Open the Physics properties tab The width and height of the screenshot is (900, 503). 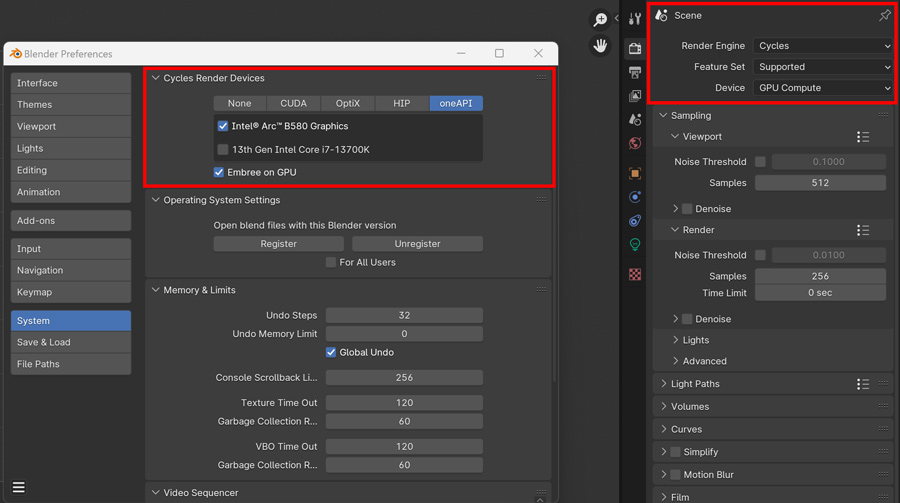635,197
